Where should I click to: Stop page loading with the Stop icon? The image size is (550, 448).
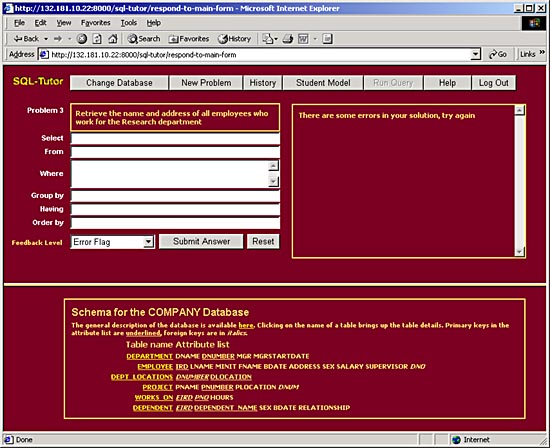pyautogui.click(x=82, y=39)
